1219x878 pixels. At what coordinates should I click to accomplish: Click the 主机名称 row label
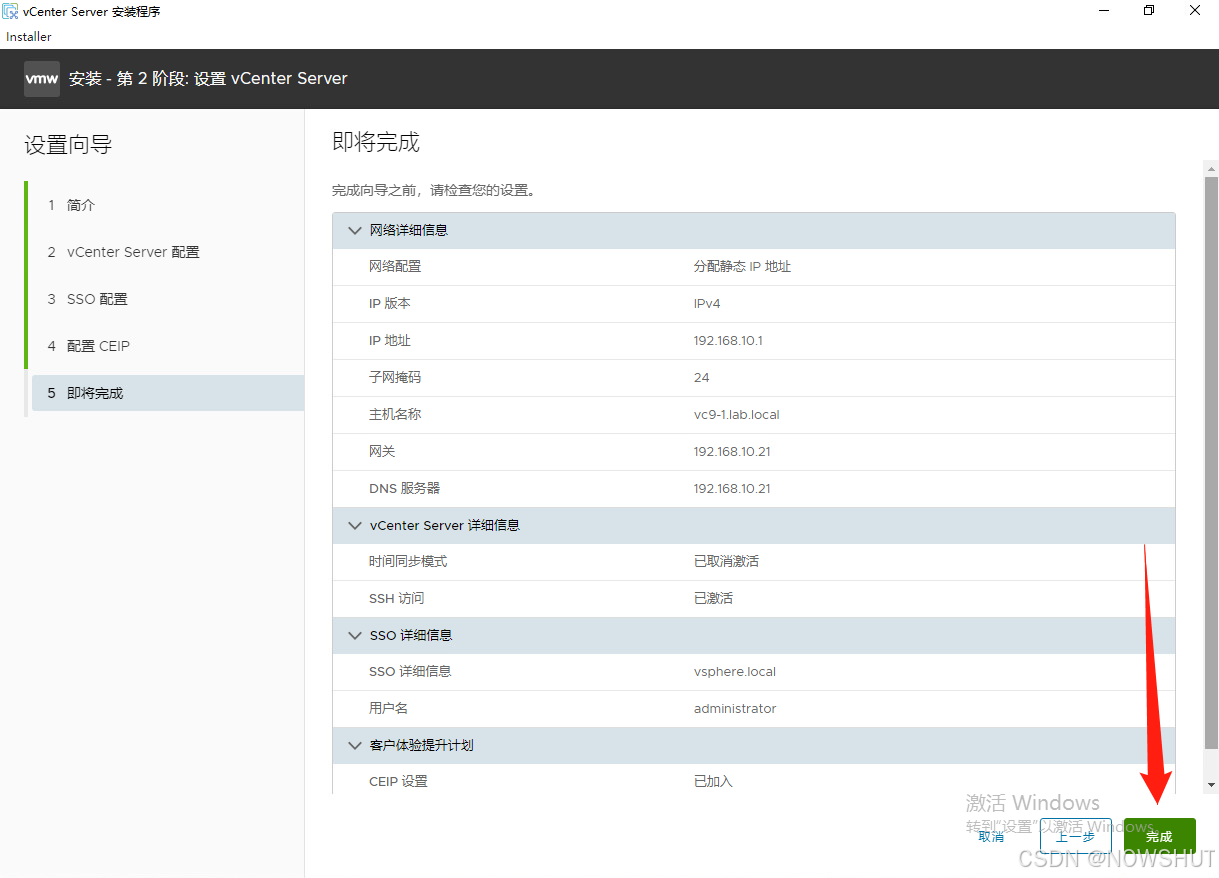point(395,415)
